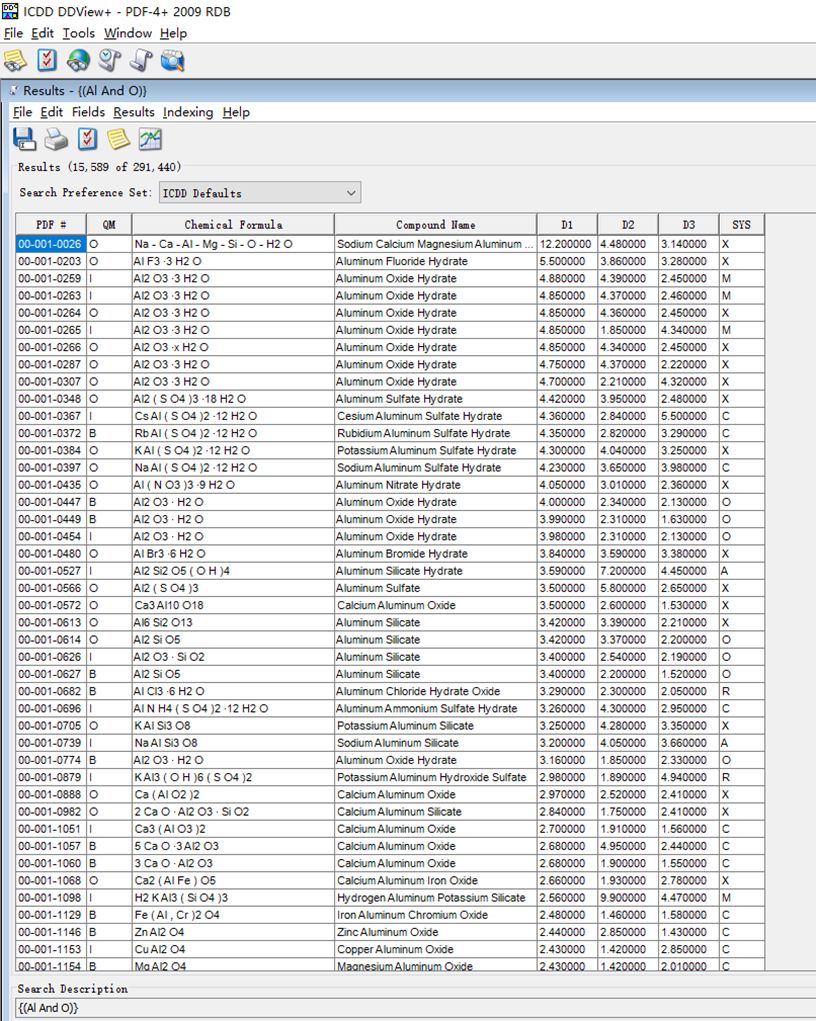Sort by the Chemical Formula column header
This screenshot has width=816, height=1021.
pos(232,225)
